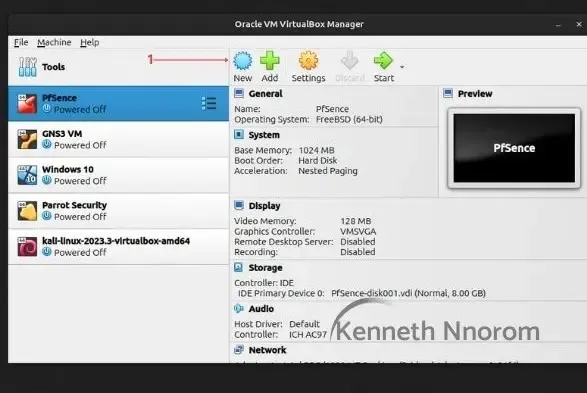Open the Storage section header

click(265, 268)
